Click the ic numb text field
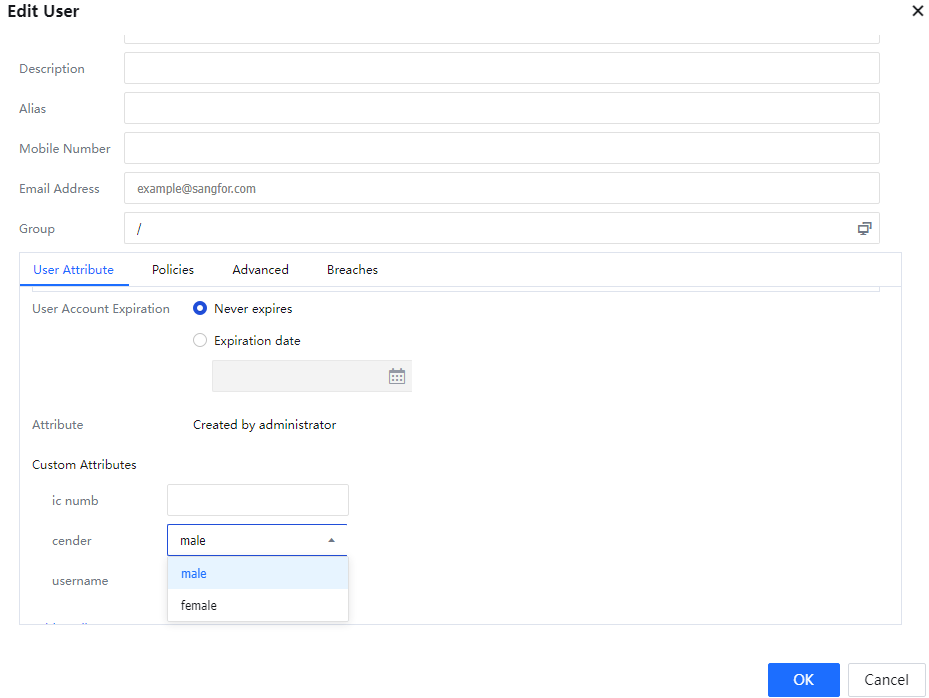The width and height of the screenshot is (929, 698). [x=257, y=500]
